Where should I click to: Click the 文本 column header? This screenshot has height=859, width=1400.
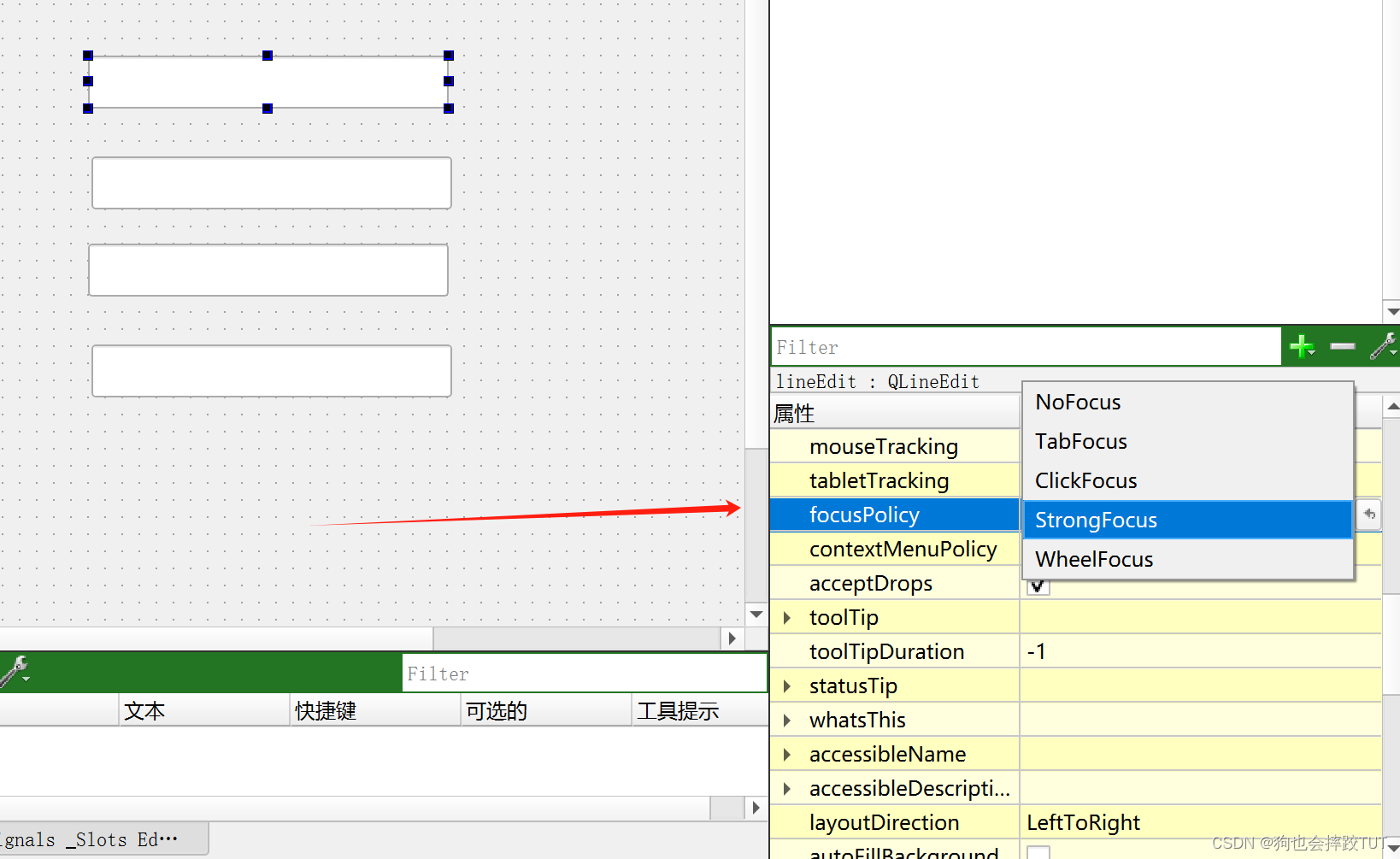pos(203,710)
